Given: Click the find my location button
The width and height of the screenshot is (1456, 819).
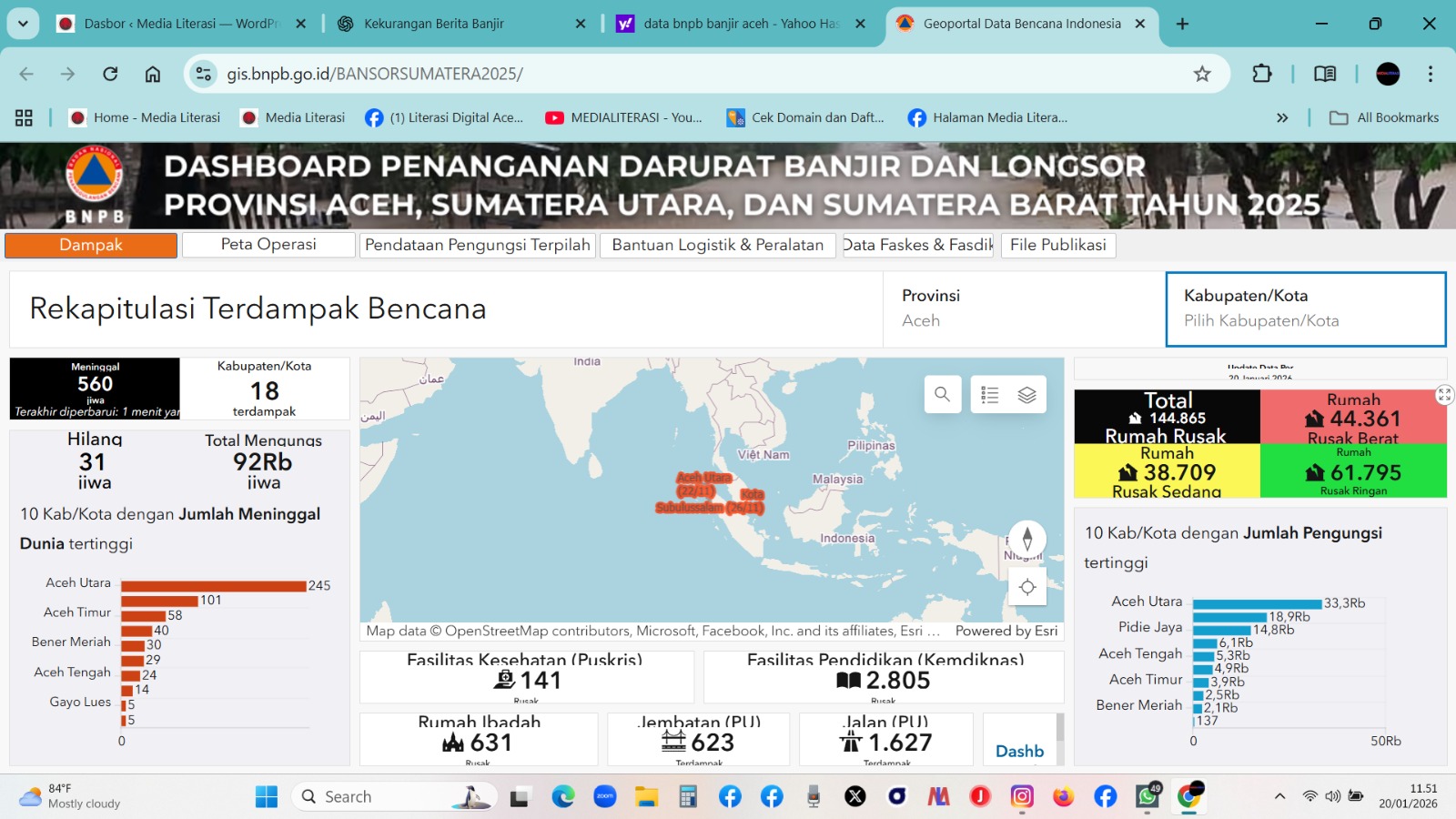Looking at the screenshot, I should pos(1026,587).
